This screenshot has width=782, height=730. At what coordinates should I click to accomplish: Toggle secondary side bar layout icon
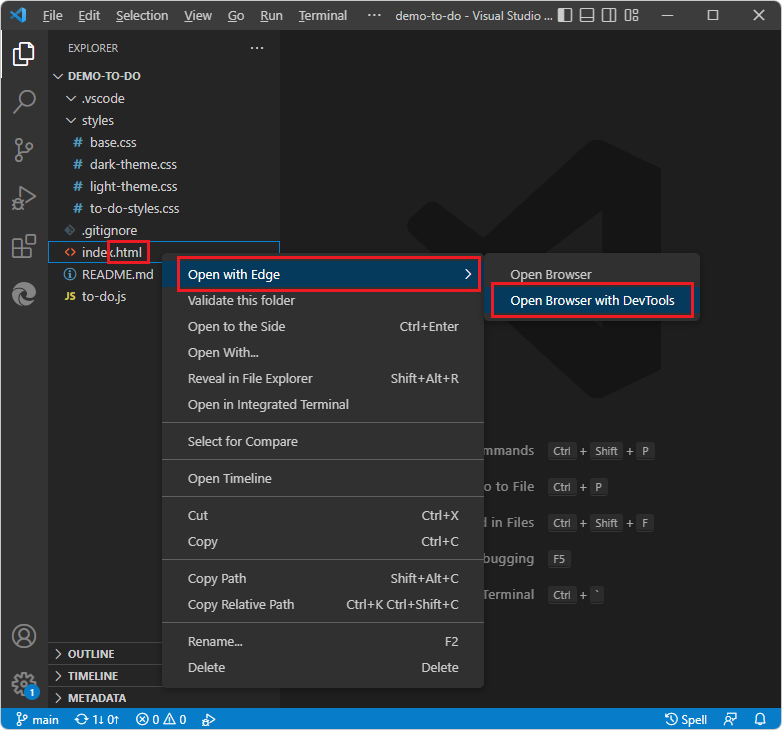(609, 15)
